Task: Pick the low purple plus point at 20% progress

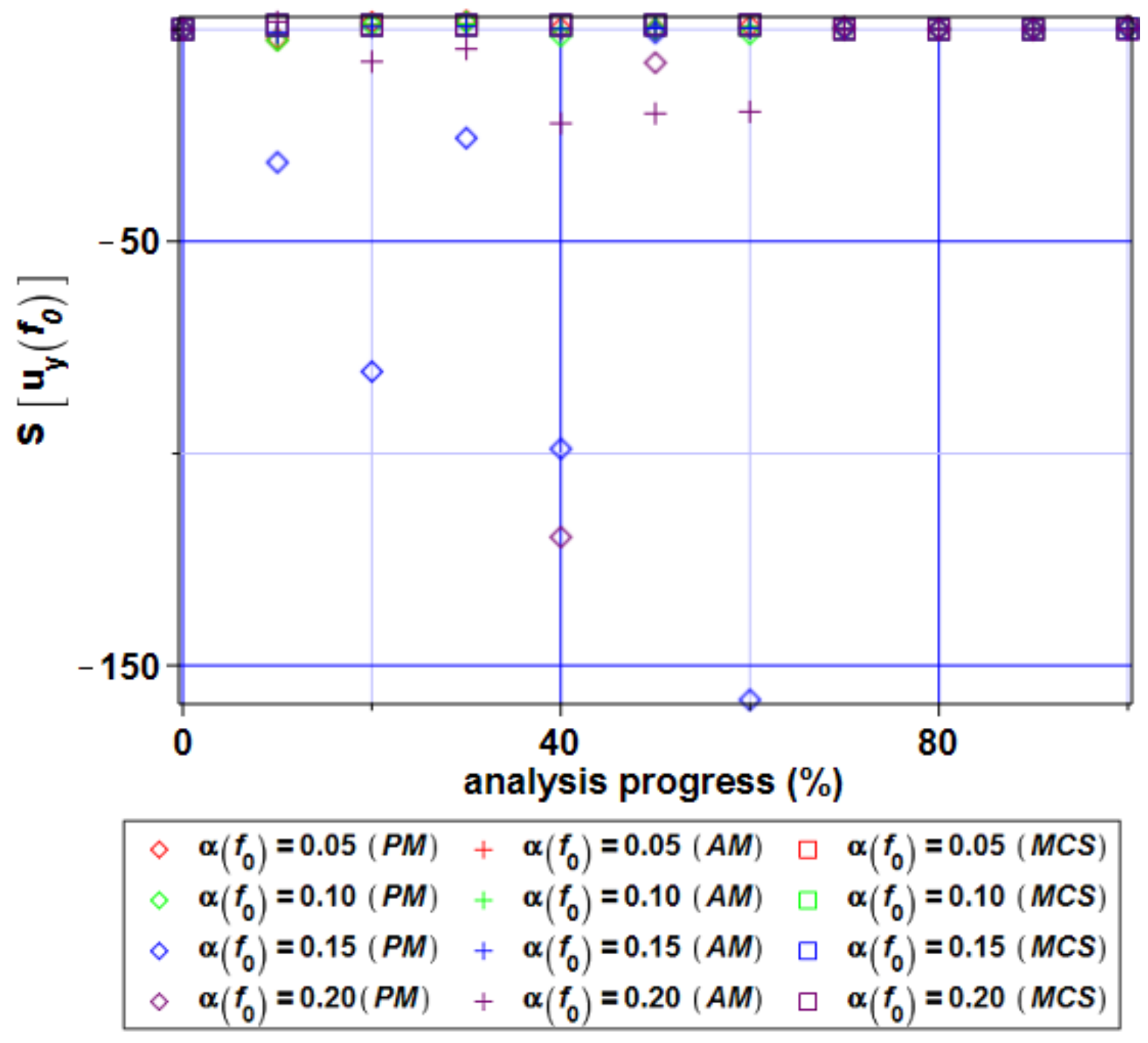Action: coord(372,61)
